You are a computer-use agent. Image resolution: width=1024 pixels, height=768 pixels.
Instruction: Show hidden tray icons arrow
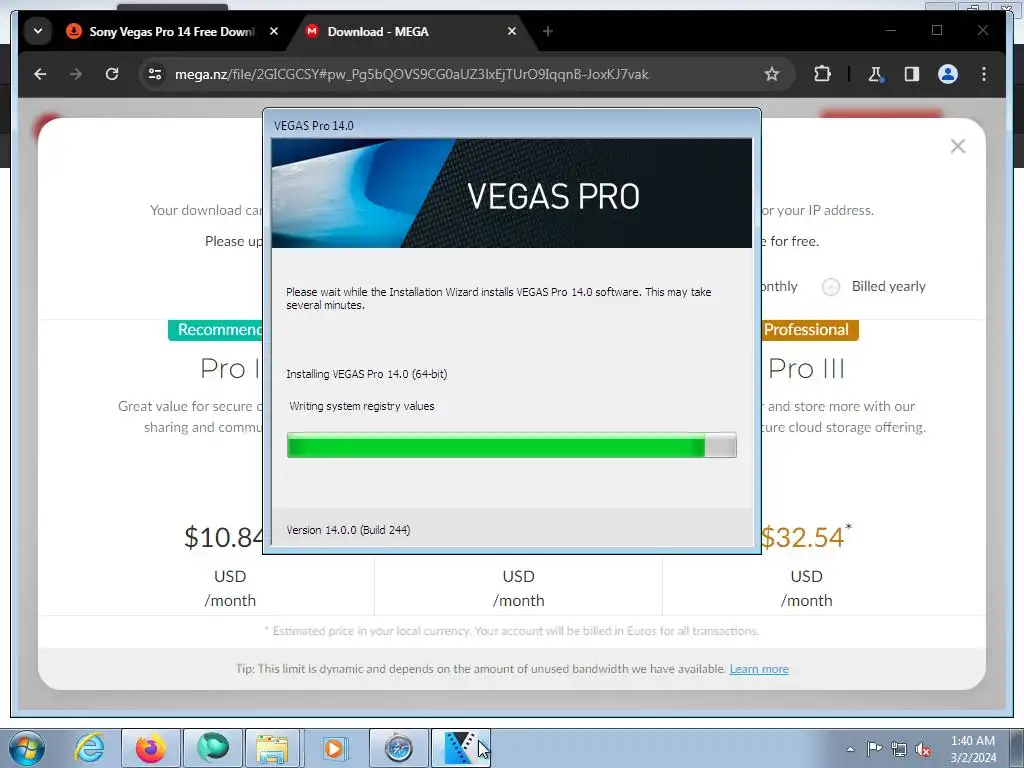coord(850,749)
